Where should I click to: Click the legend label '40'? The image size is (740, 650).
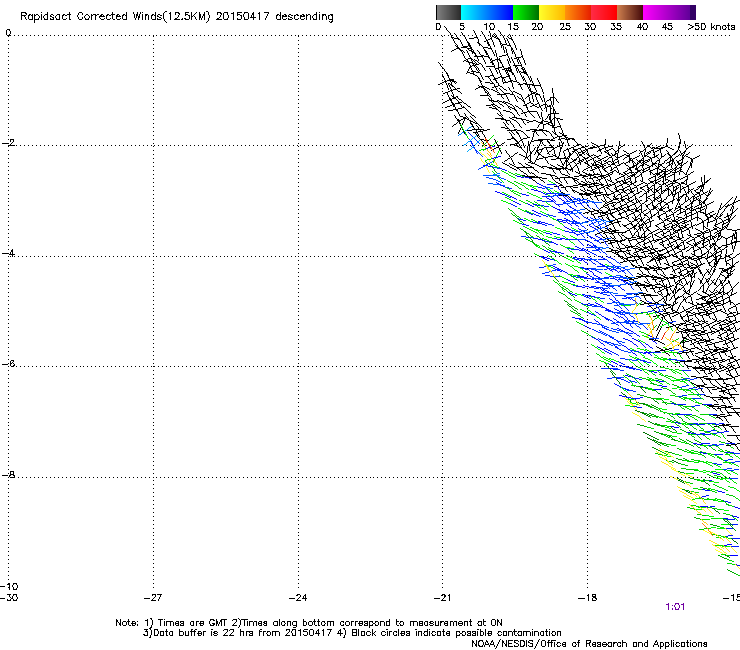(x=642, y=27)
